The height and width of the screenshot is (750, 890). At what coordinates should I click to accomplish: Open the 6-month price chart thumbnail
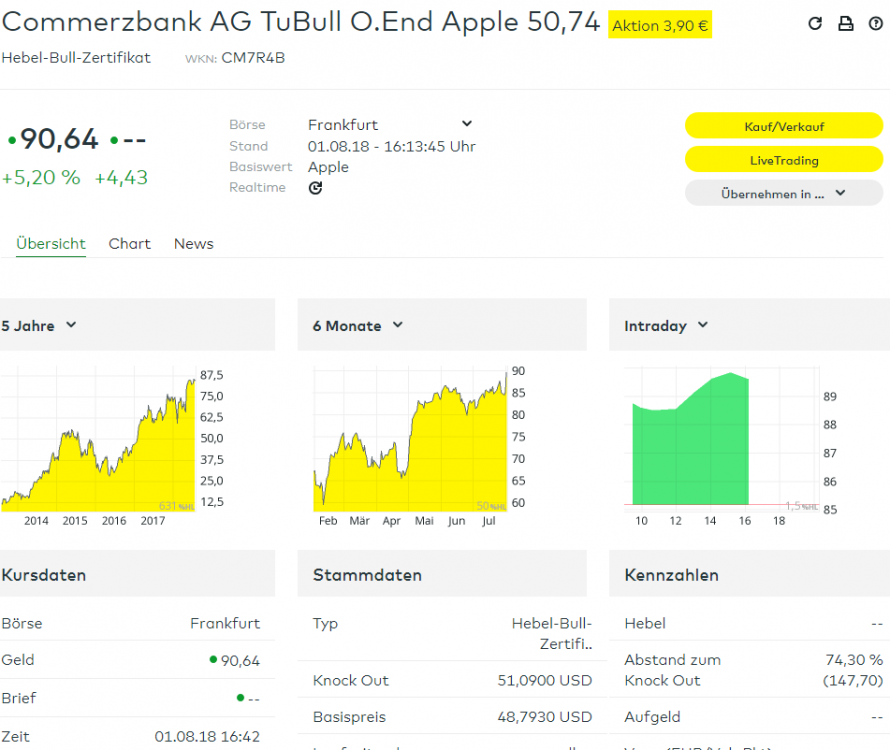(410, 440)
